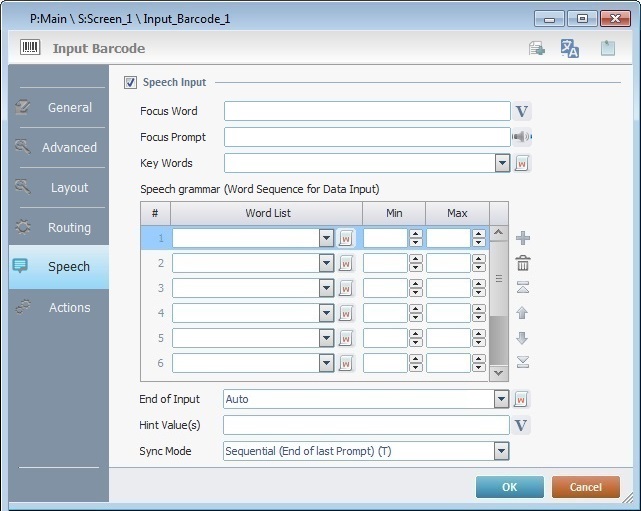
Task: Click the Max column header
Action: 457,213
